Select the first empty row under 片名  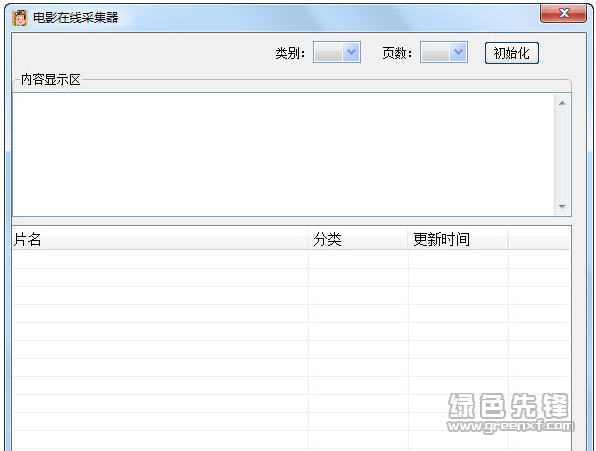click(x=160, y=260)
